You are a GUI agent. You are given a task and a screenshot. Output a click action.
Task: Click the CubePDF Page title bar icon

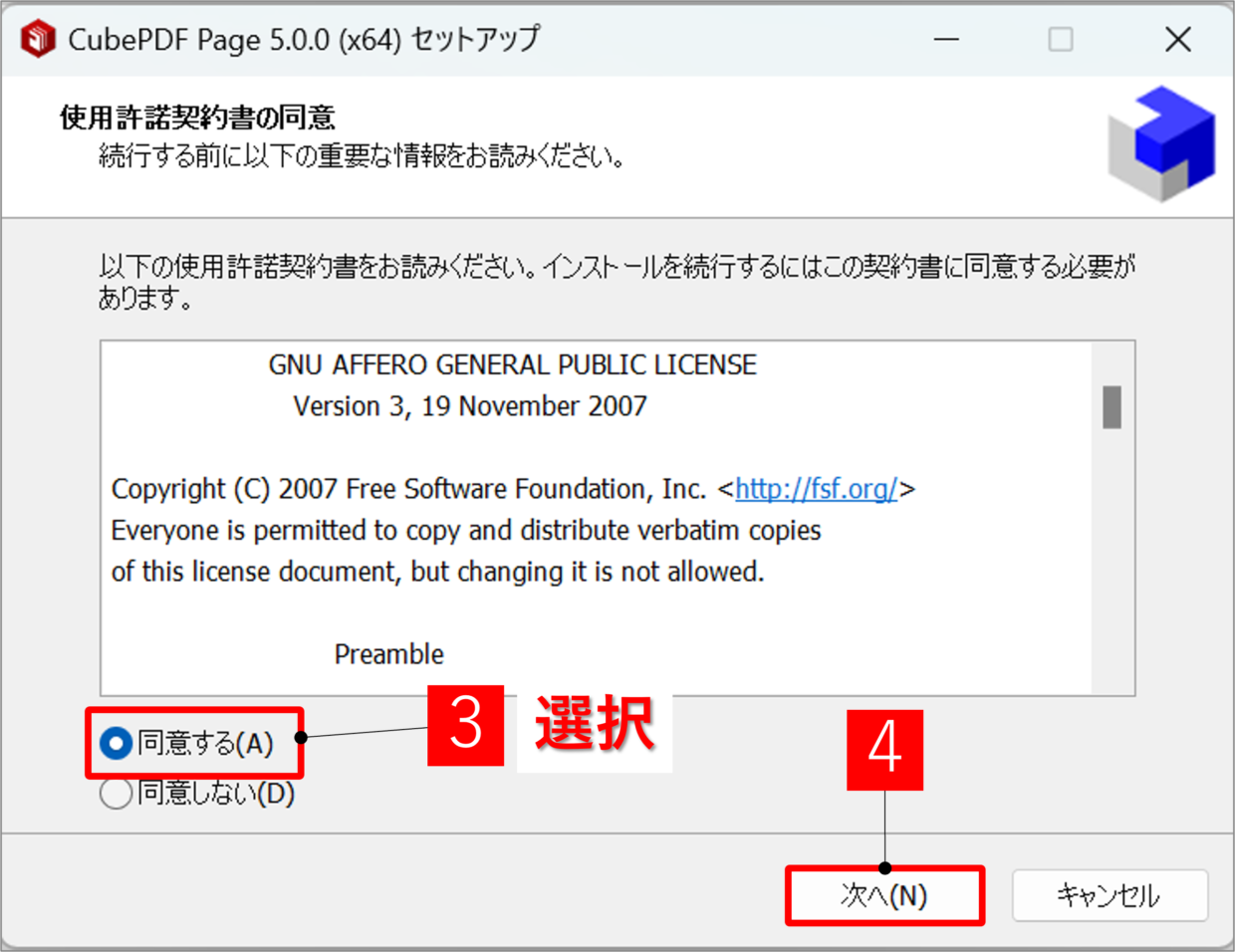point(38,39)
